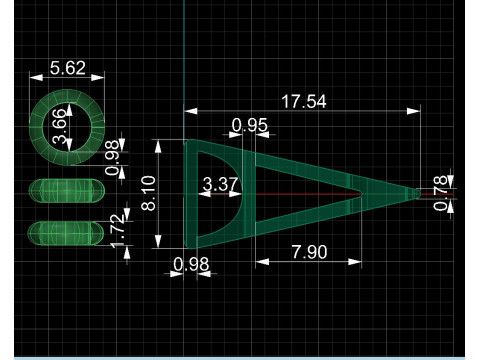This screenshot has width=480, height=360.
Task: Select the 17.54 overall length dimension
Action: (304, 101)
